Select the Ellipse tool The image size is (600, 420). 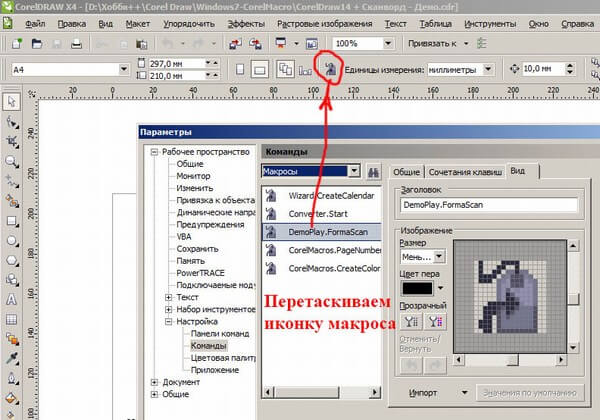tap(11, 241)
